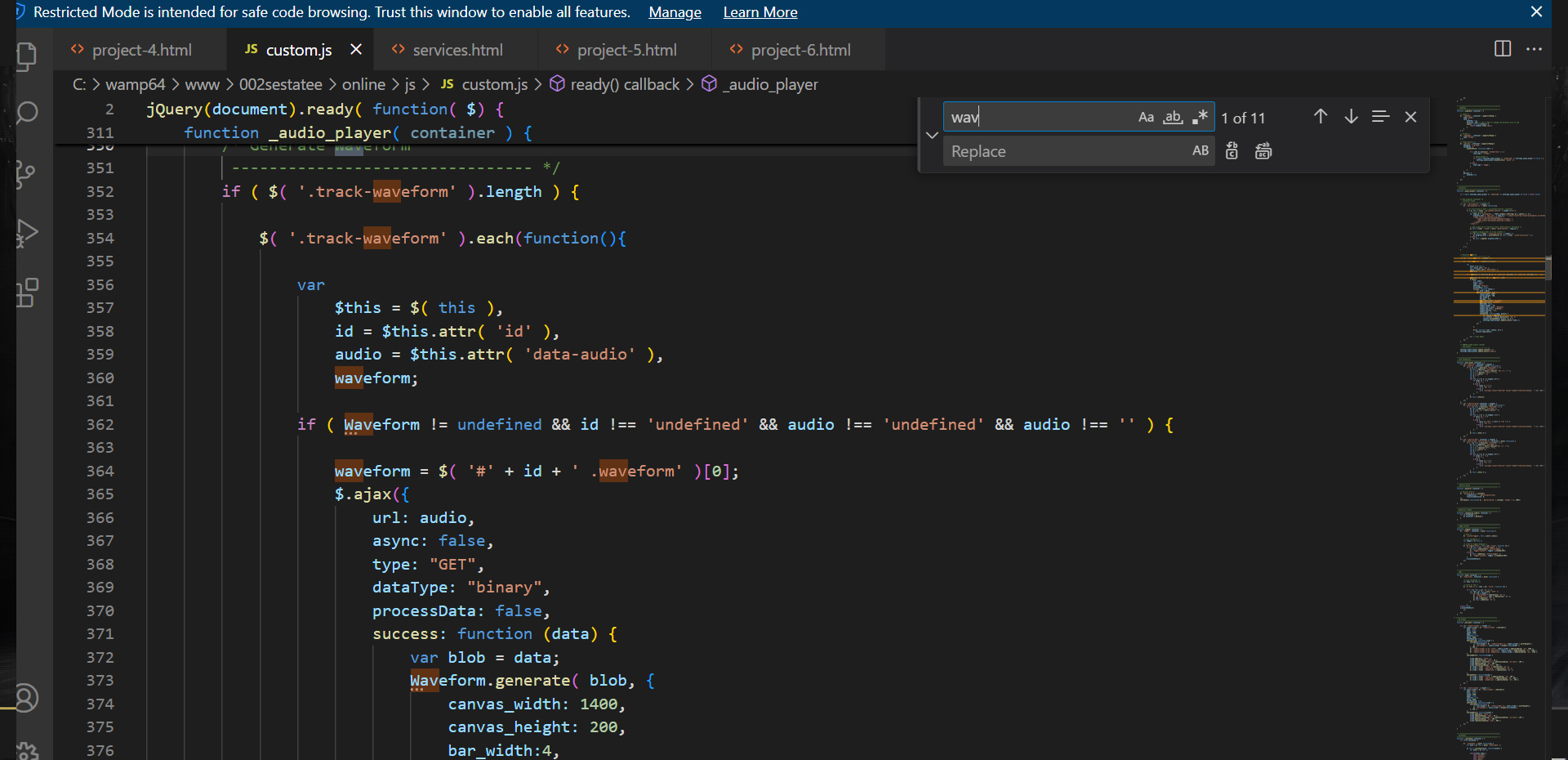Click 'type: "GET"' on line 368

pyautogui.click(x=424, y=564)
